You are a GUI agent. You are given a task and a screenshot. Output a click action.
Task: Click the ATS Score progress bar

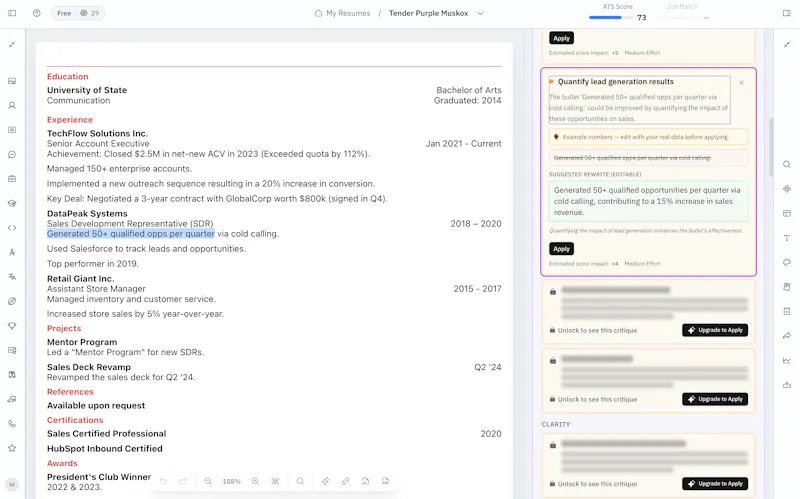point(610,17)
